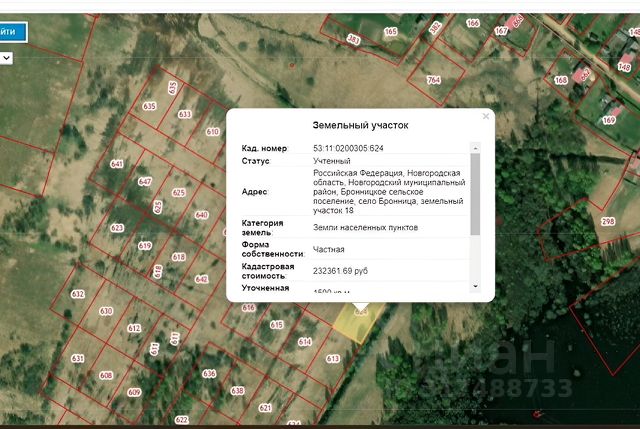
Task: Open the dropdown below the search button
Action: pos(6,58)
